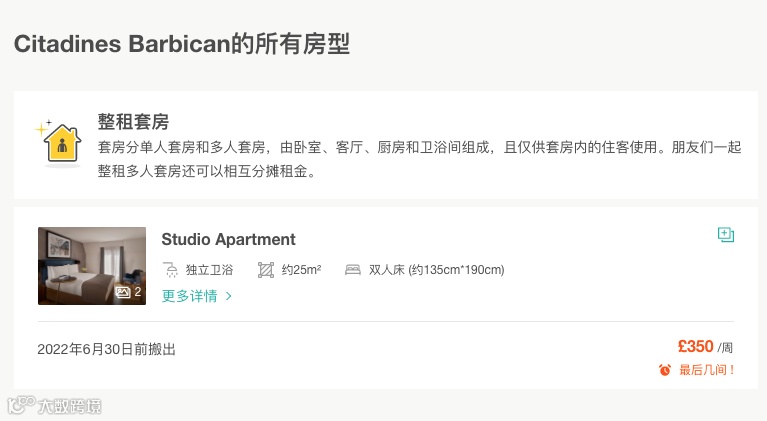Viewport: 767px width, 421px height.
Task: Click the photo count icon on the room image
Action: pyautogui.click(x=123, y=292)
